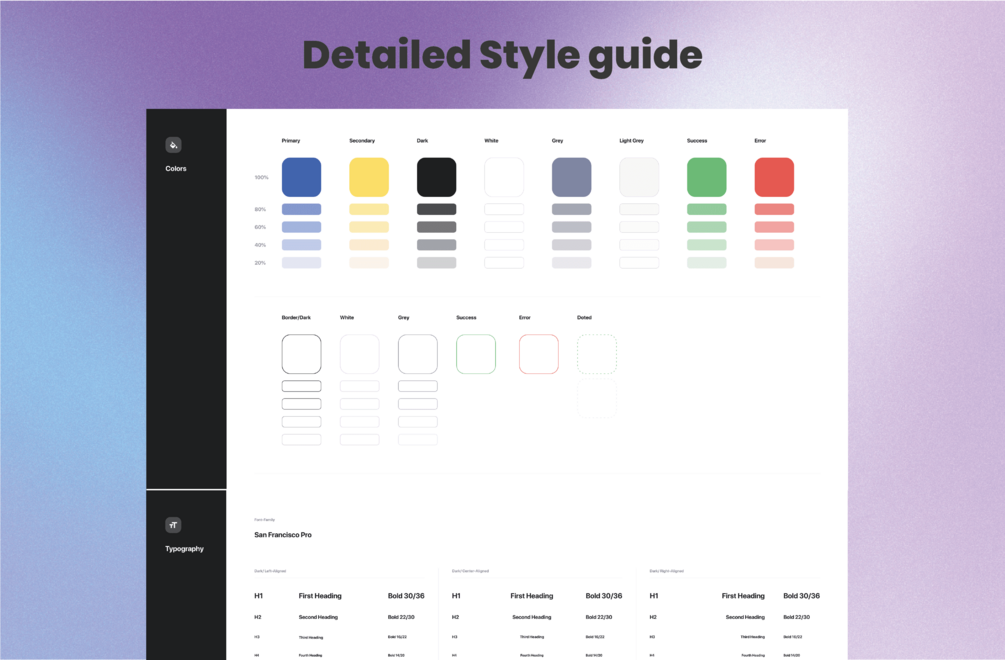The image size is (1005, 660).
Task: Choose the Dark 20% tint bar
Action: click(436, 263)
